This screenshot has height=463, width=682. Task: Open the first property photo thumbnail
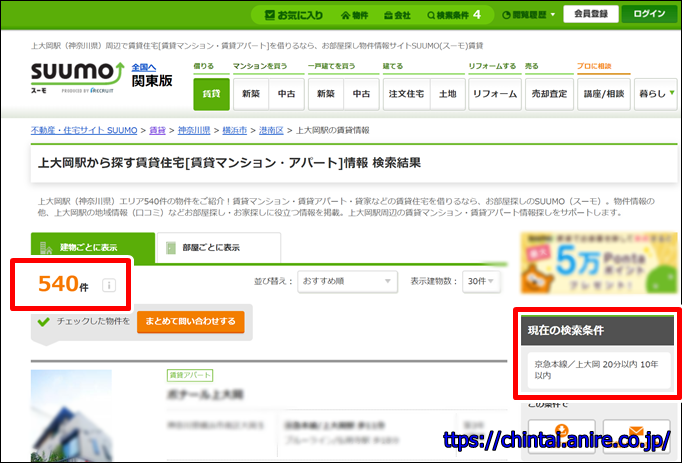click(x=71, y=416)
